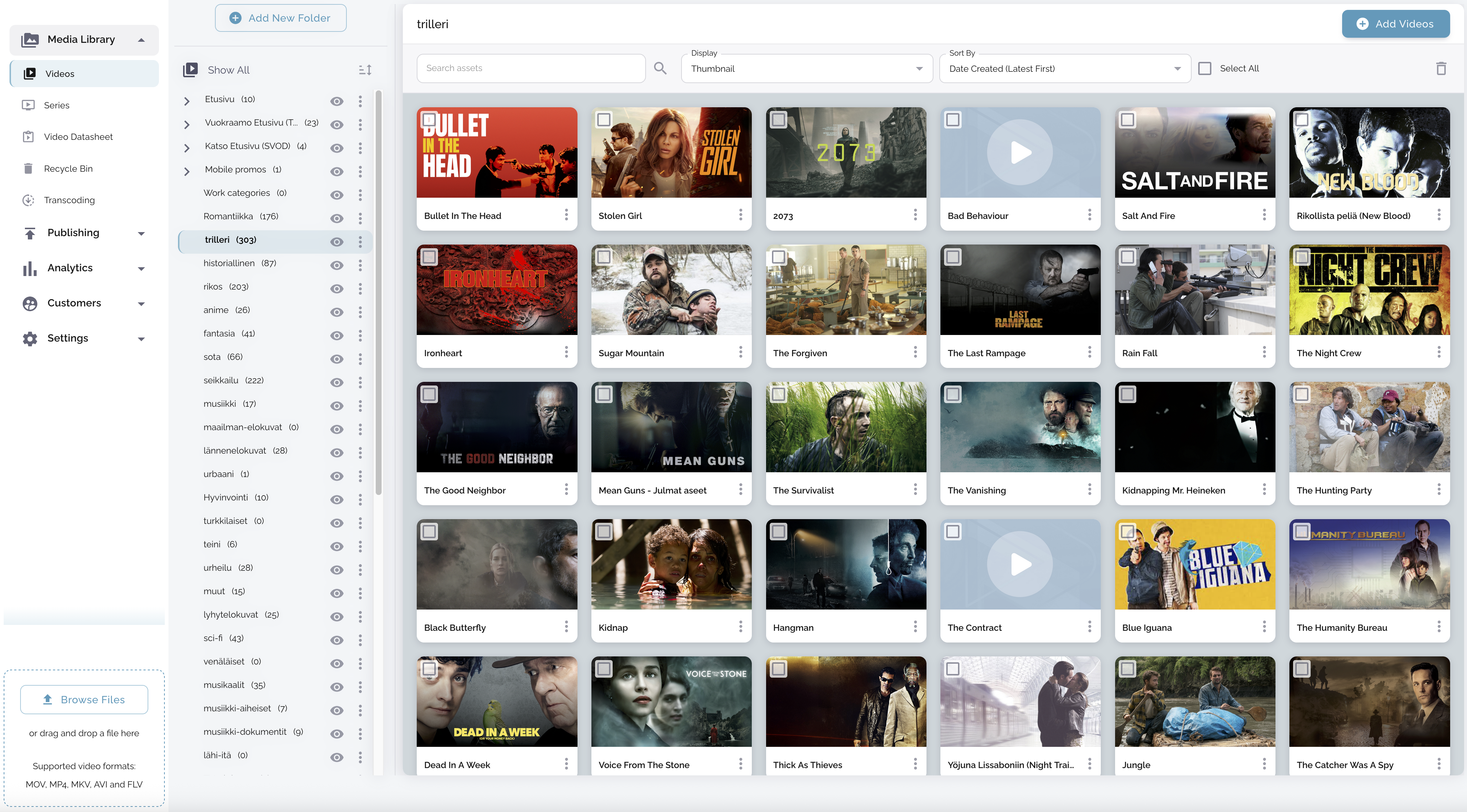Image resolution: width=1467 pixels, height=812 pixels.
Task: Open options menu for Stolen Girl
Action: click(740, 215)
